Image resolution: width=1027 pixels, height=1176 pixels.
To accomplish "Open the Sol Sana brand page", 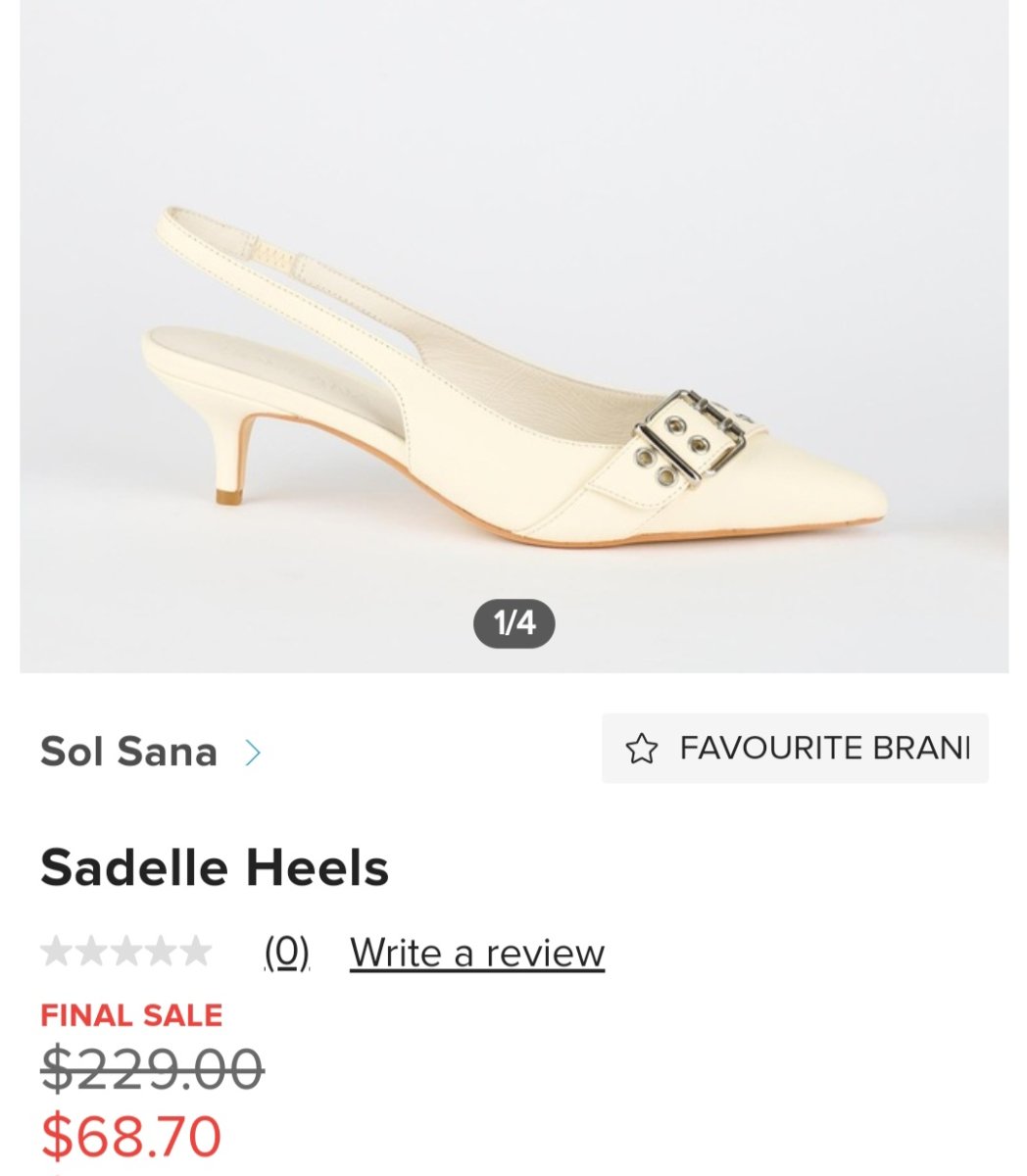I will coord(128,753).
